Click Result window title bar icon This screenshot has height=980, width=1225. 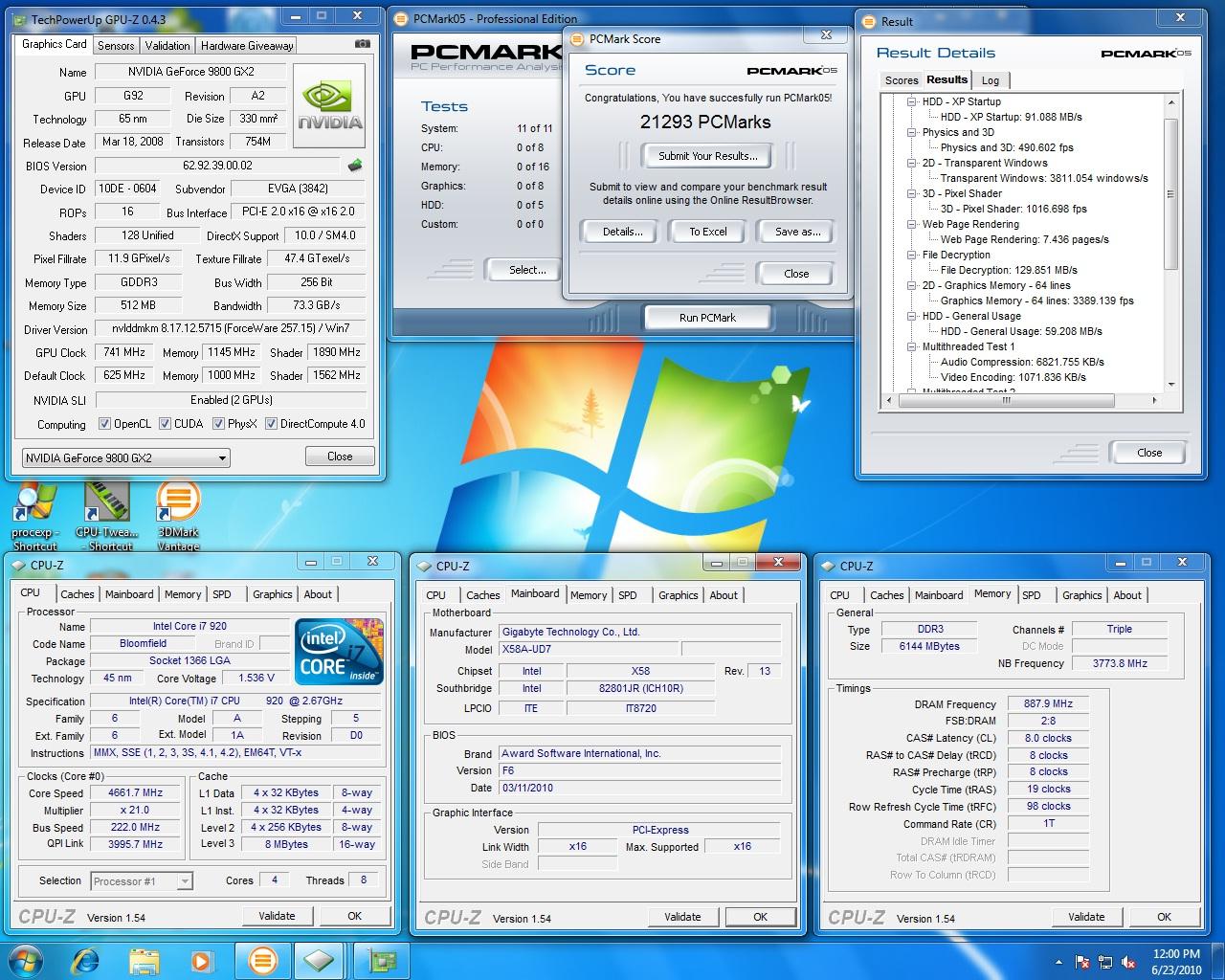click(x=869, y=21)
